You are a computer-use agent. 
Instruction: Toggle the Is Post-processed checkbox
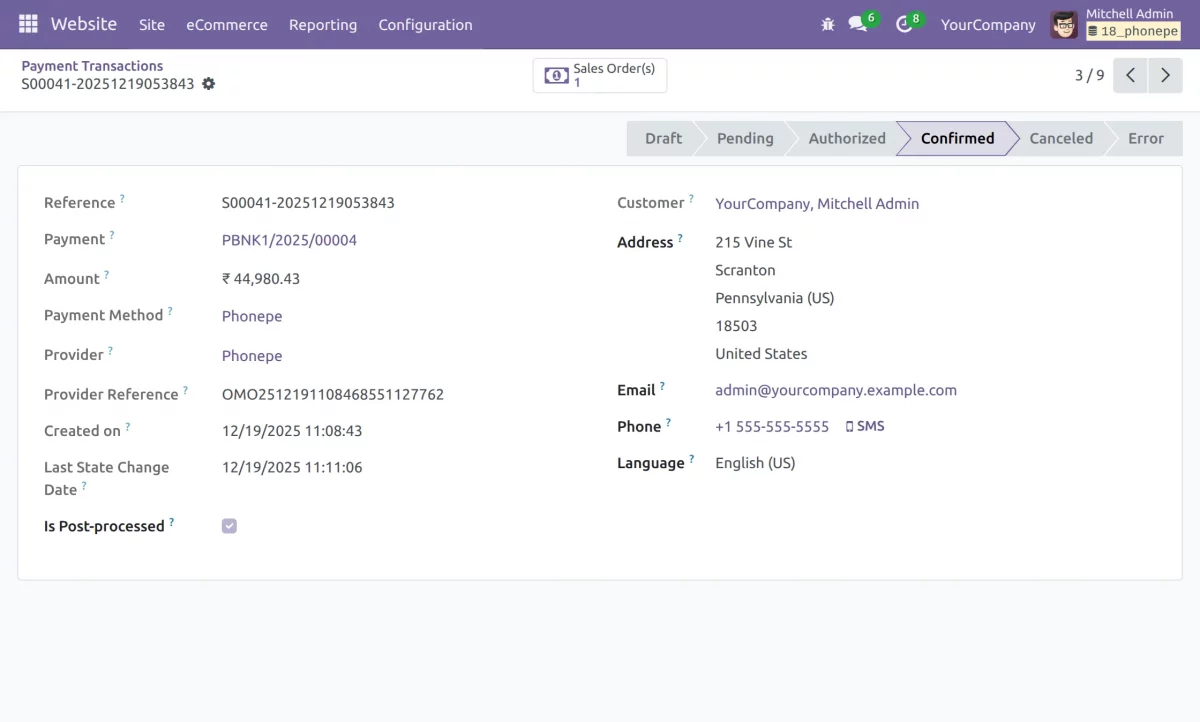click(229, 525)
